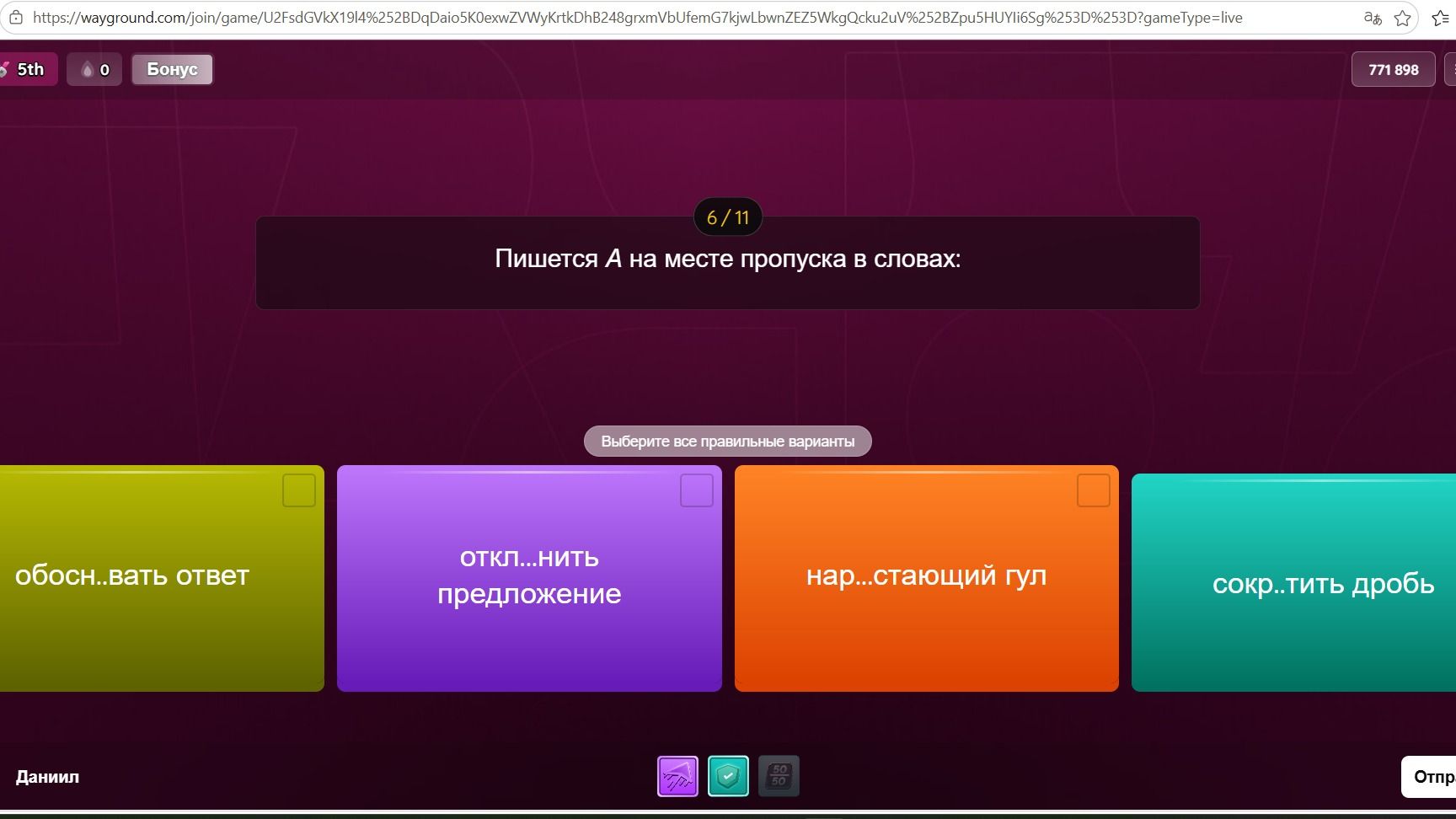The image size is (1456, 819).
Task: Click the streak flame counter
Action: click(x=94, y=69)
